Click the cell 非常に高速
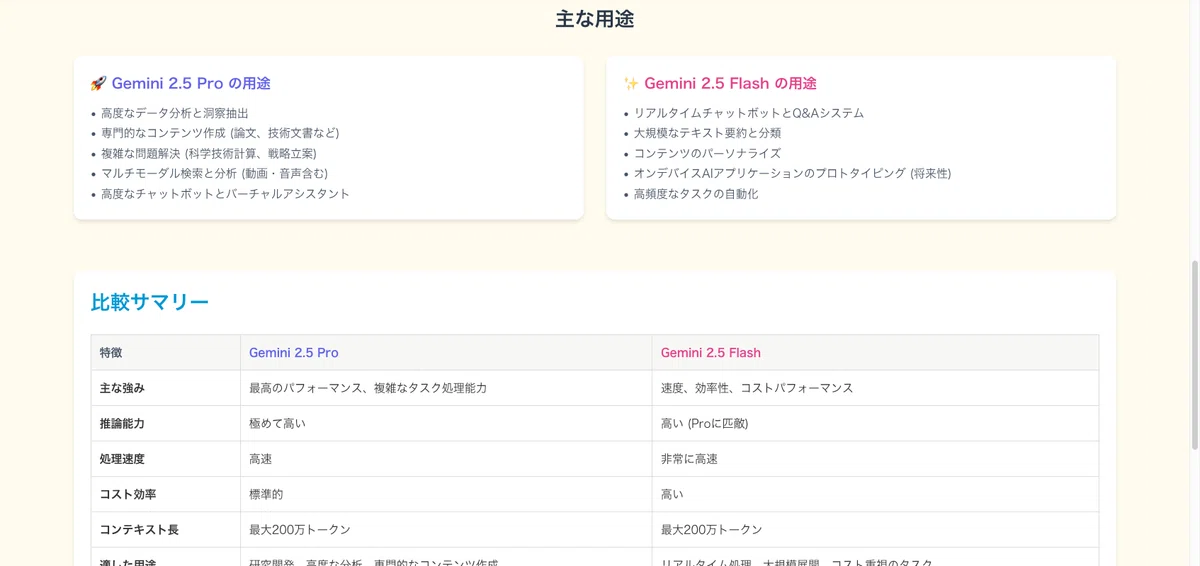This screenshot has width=1200, height=566. [x=875, y=459]
